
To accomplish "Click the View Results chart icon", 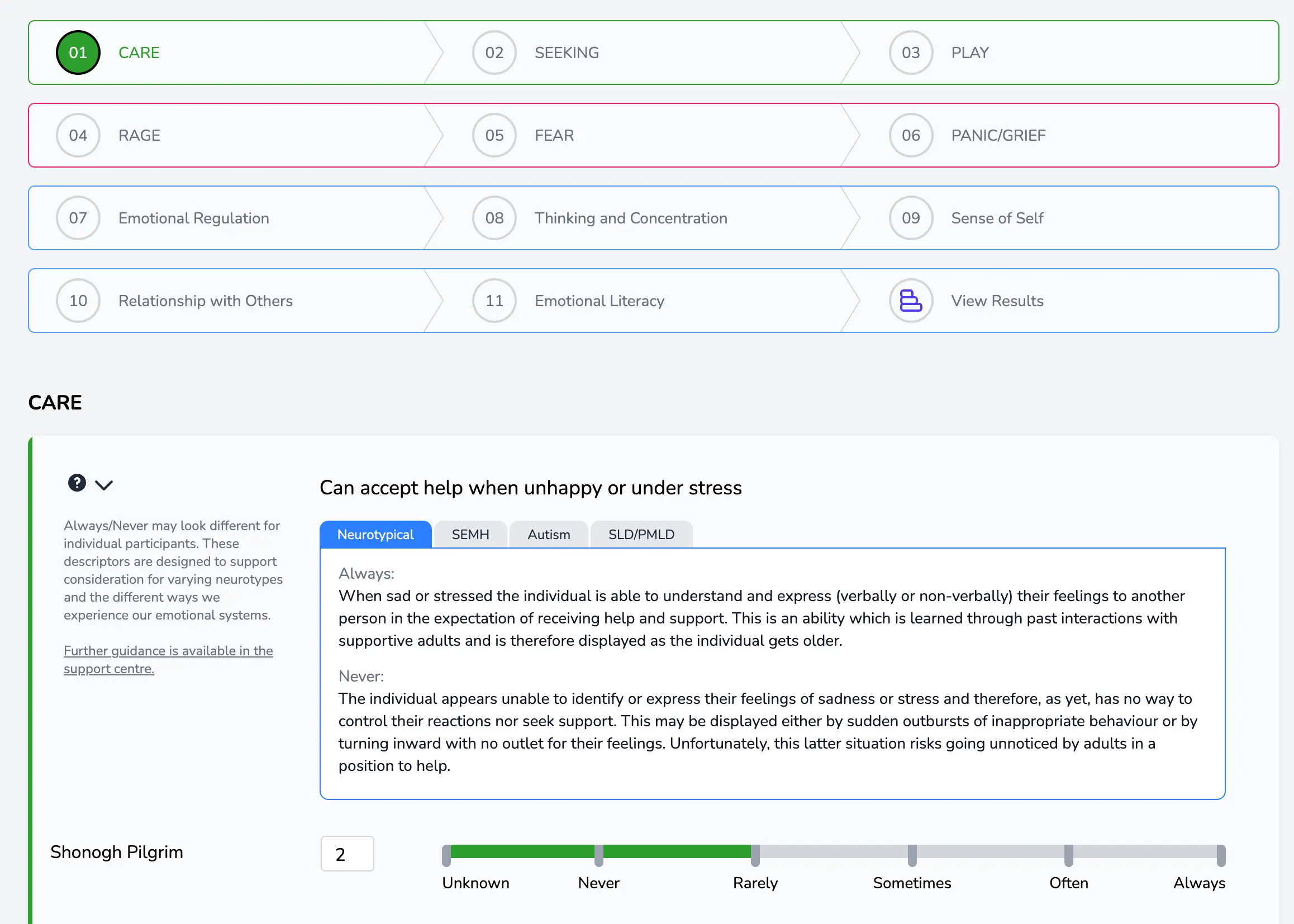I will (911, 301).
